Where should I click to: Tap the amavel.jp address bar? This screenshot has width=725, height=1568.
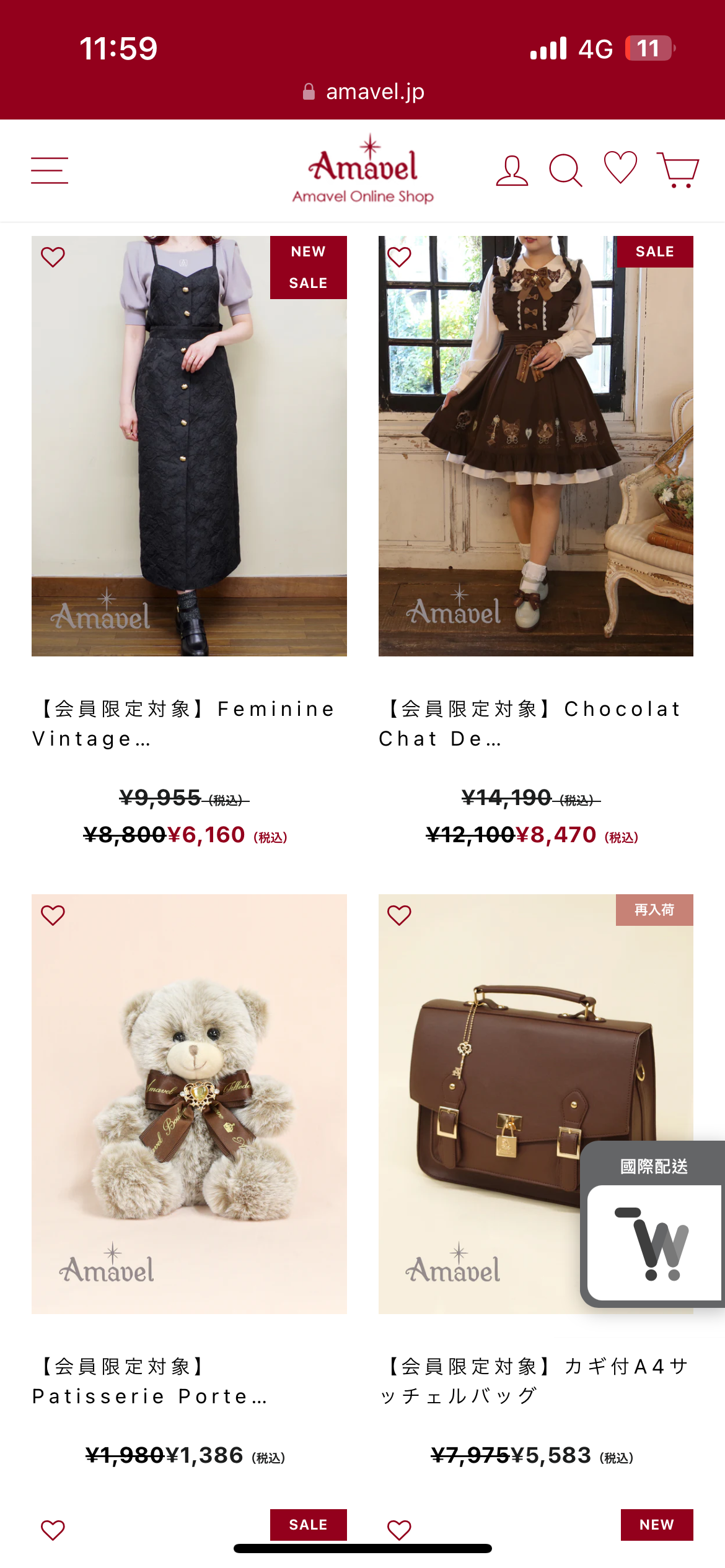point(363,92)
